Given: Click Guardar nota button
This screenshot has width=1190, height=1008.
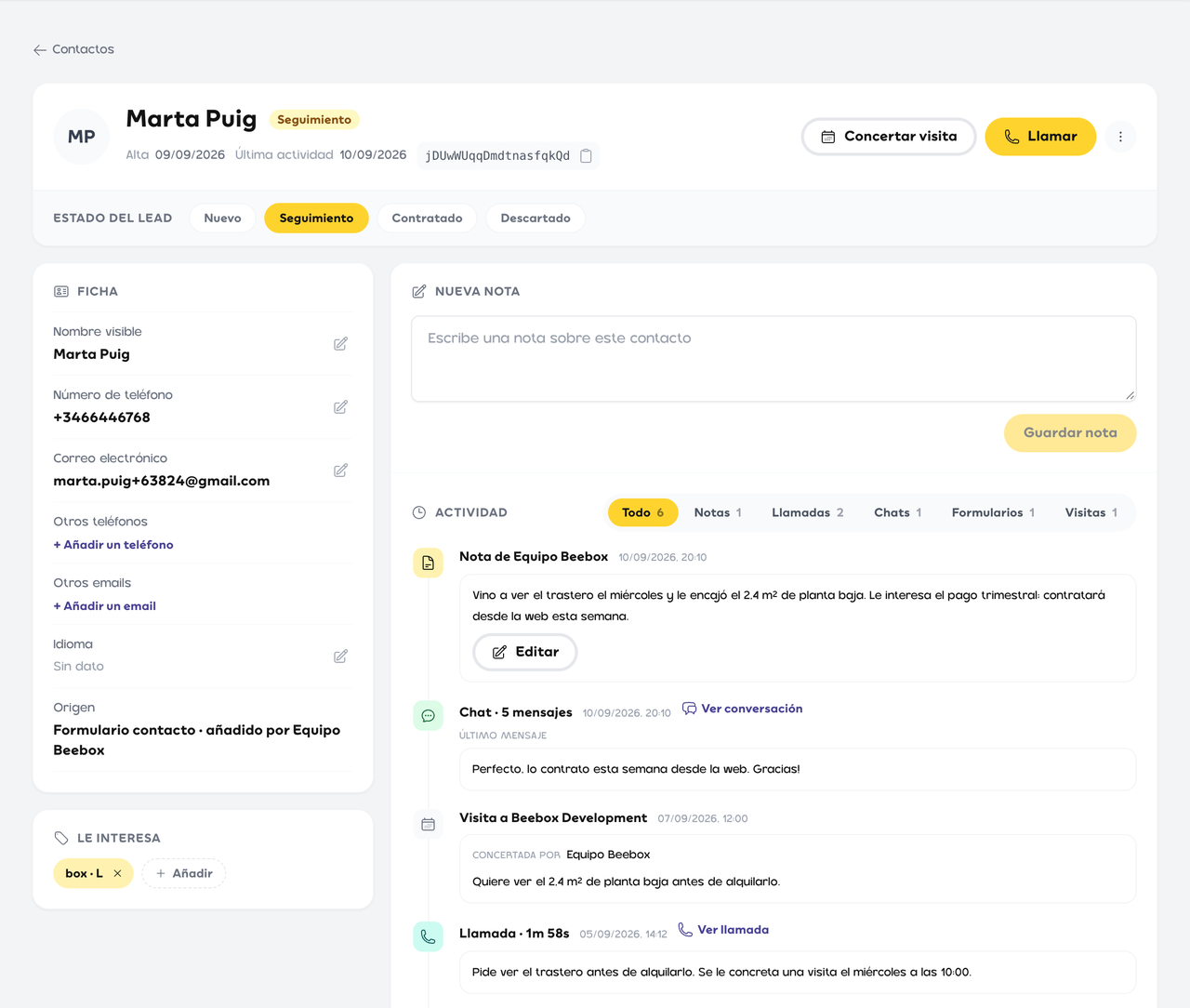Looking at the screenshot, I should click(1070, 432).
